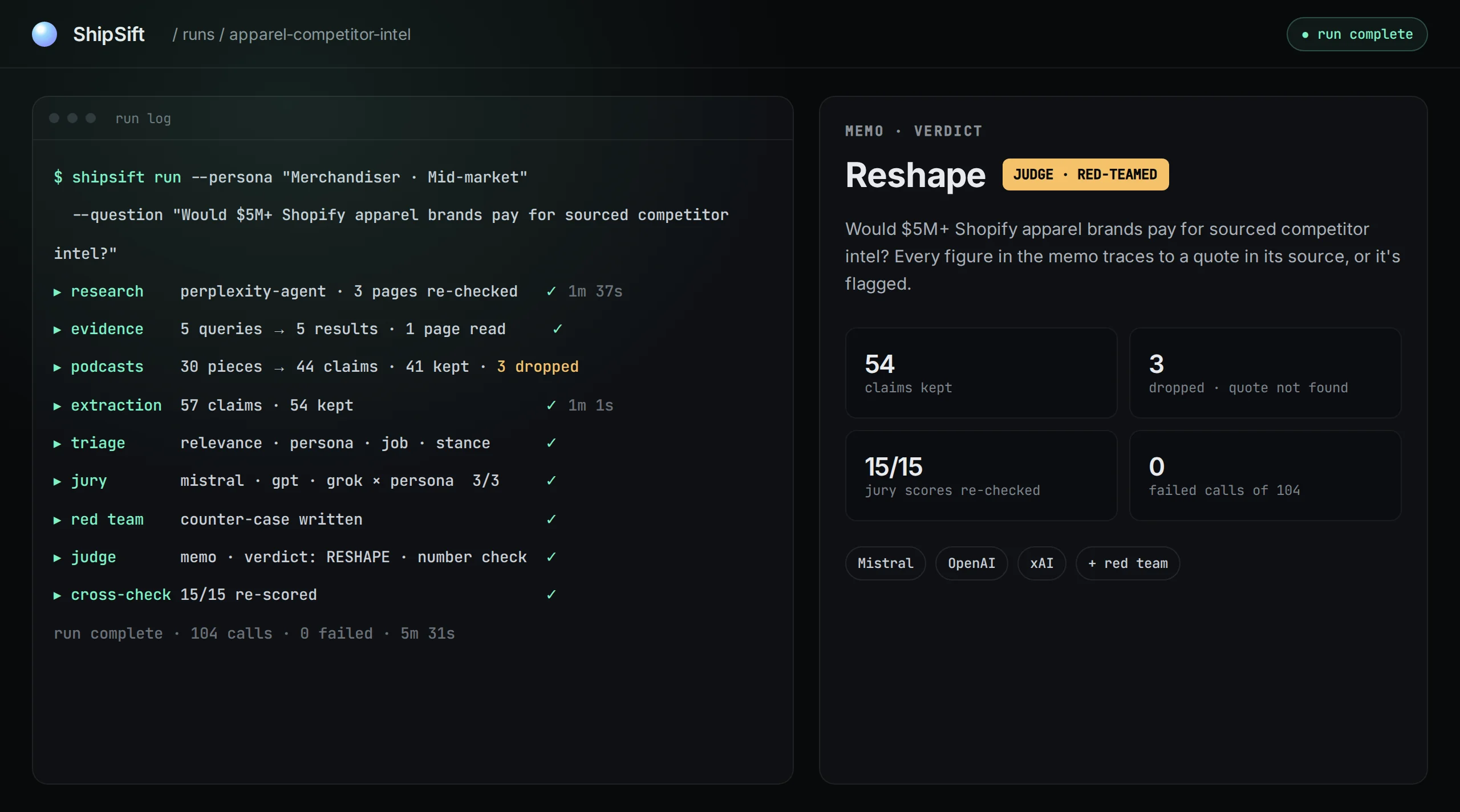Select the + red team chip
The image size is (1460, 812).
point(1128,563)
